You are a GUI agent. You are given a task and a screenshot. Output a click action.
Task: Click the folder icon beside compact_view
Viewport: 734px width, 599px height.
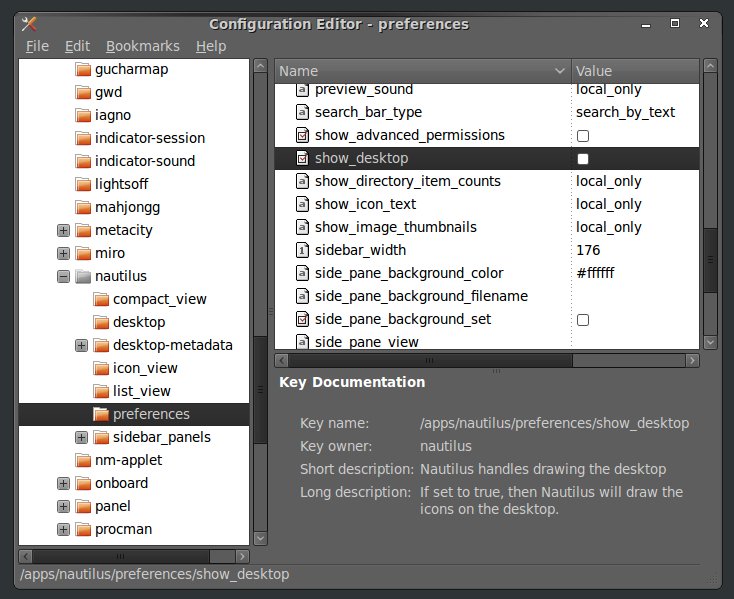101,299
